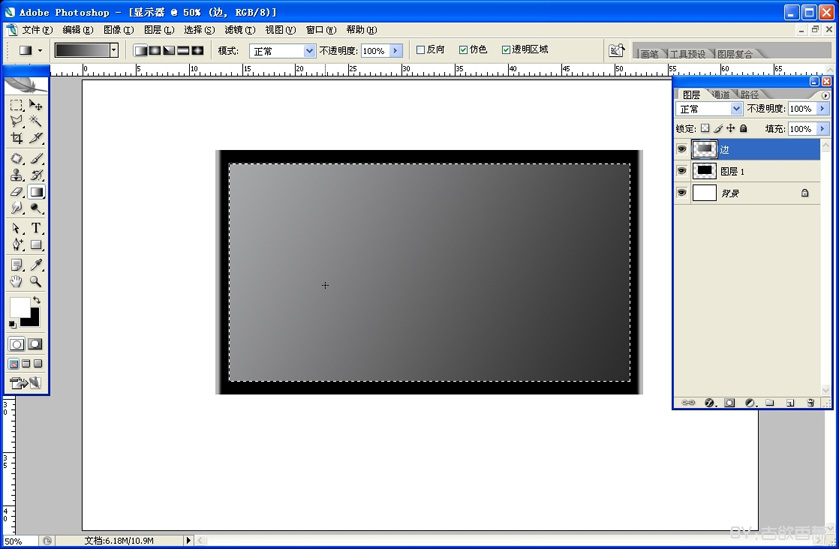Open the 选择 (Select) menu
The image size is (839, 549).
click(199, 30)
